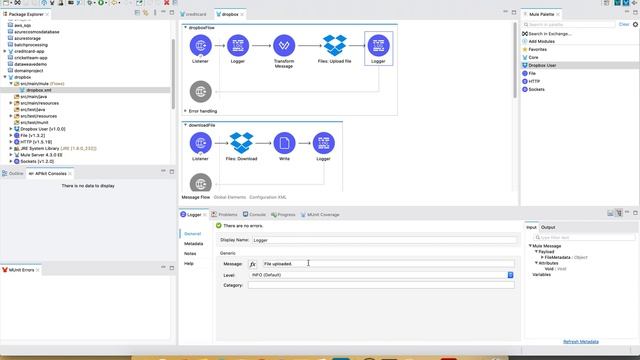Collapse the dropbox project tree
This screenshot has height=360, width=640.
[5, 77]
